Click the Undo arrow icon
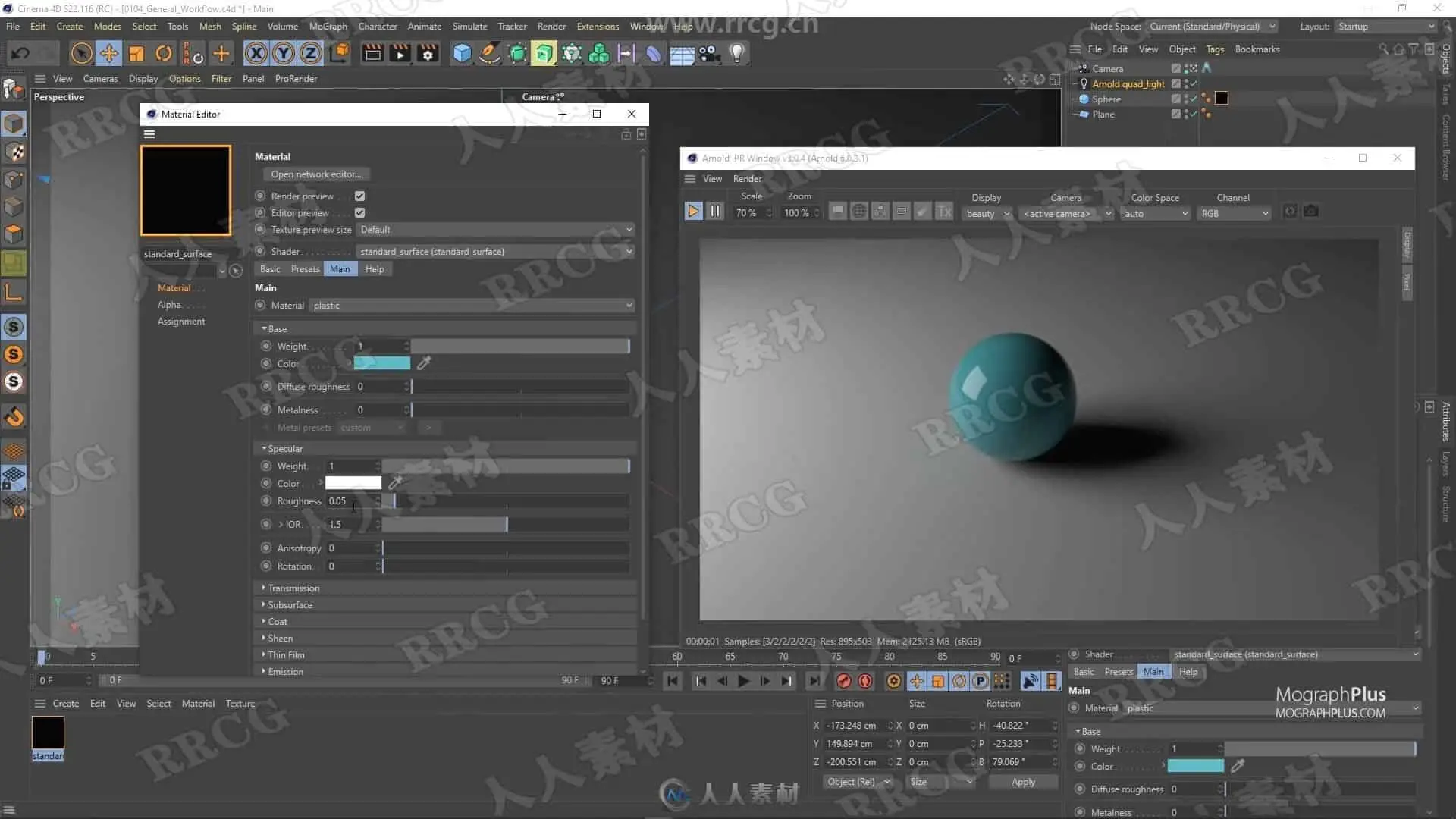The height and width of the screenshot is (819, 1456). coord(20,53)
